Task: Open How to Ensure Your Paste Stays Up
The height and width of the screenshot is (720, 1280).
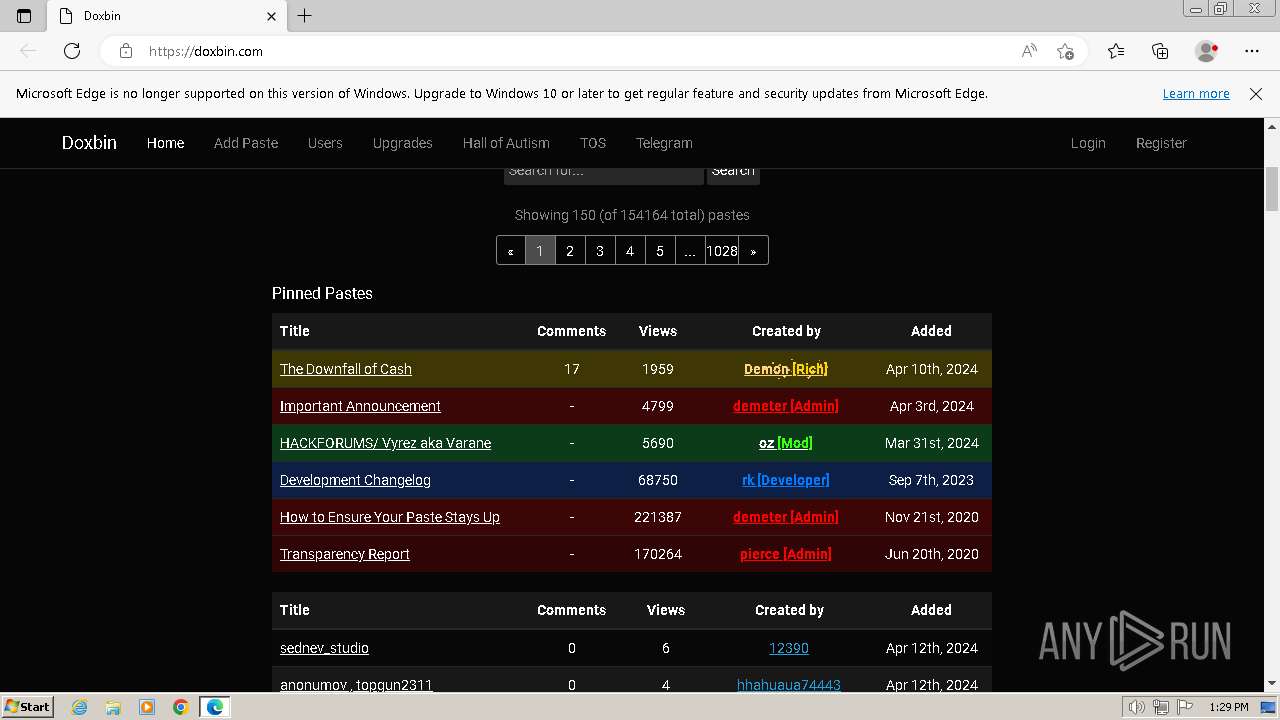Action: coord(390,517)
